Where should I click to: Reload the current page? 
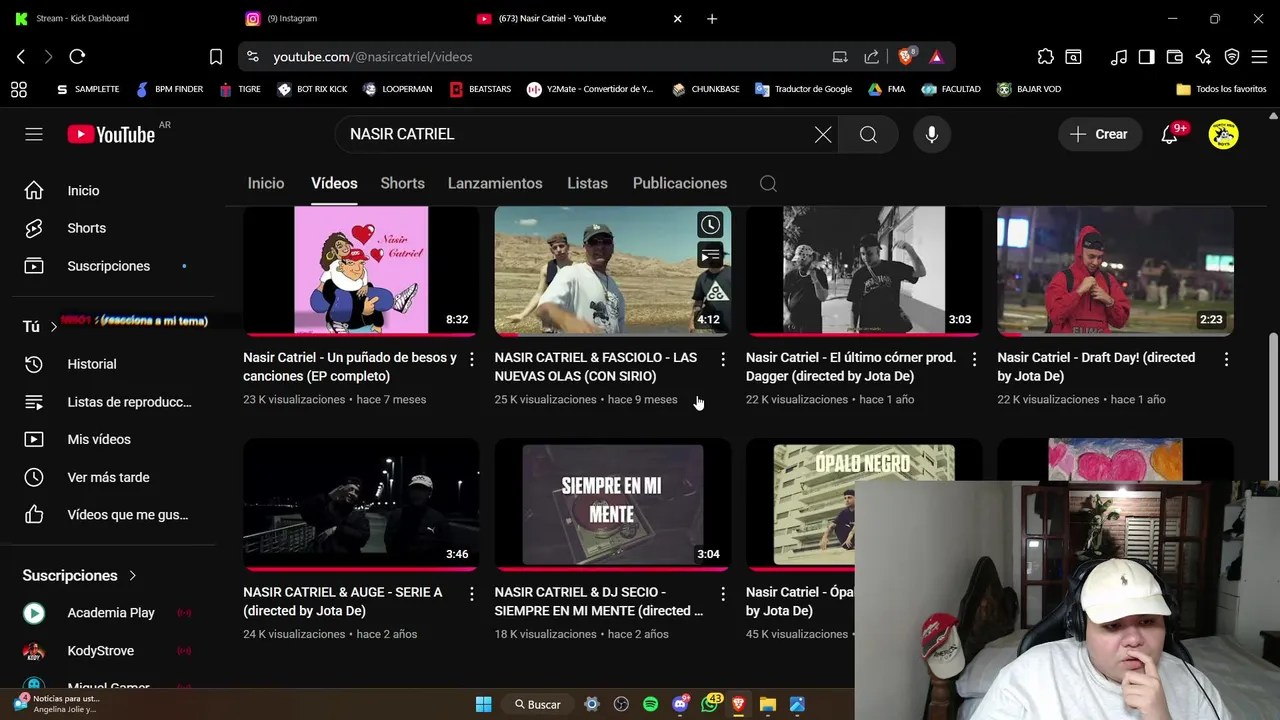[77, 57]
